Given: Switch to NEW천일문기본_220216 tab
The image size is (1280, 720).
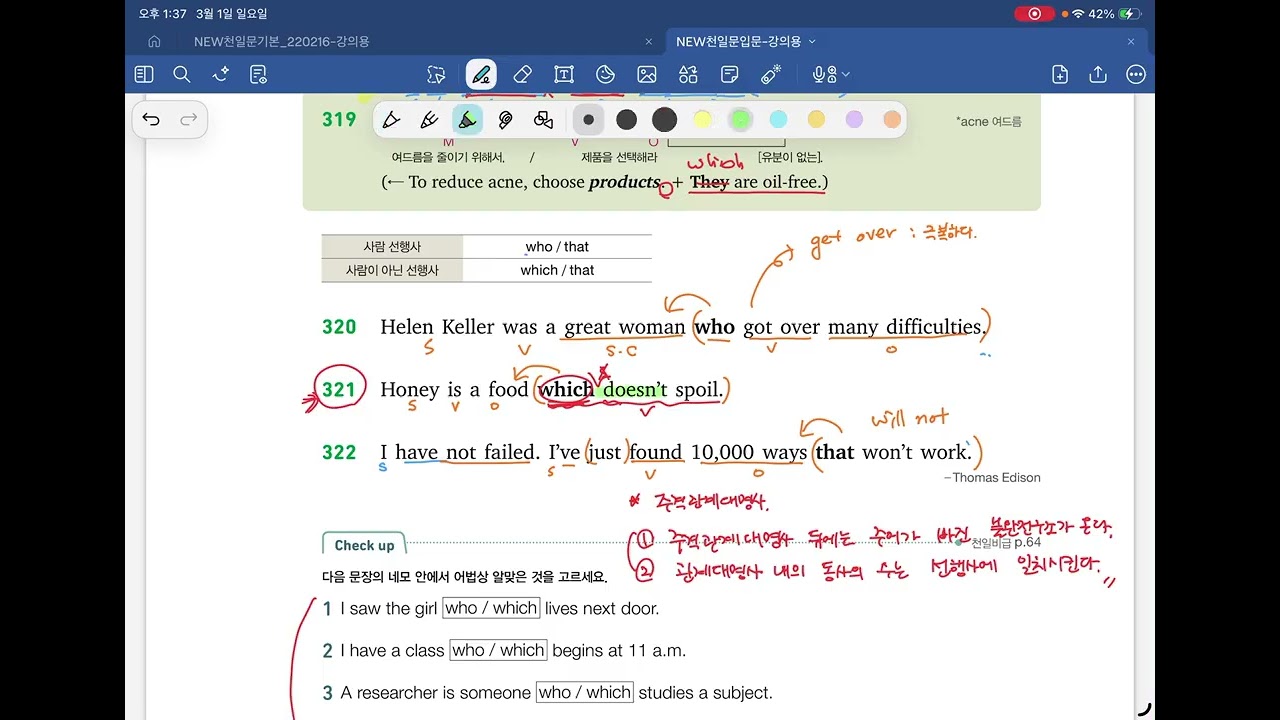Looking at the screenshot, I should click(282, 42).
